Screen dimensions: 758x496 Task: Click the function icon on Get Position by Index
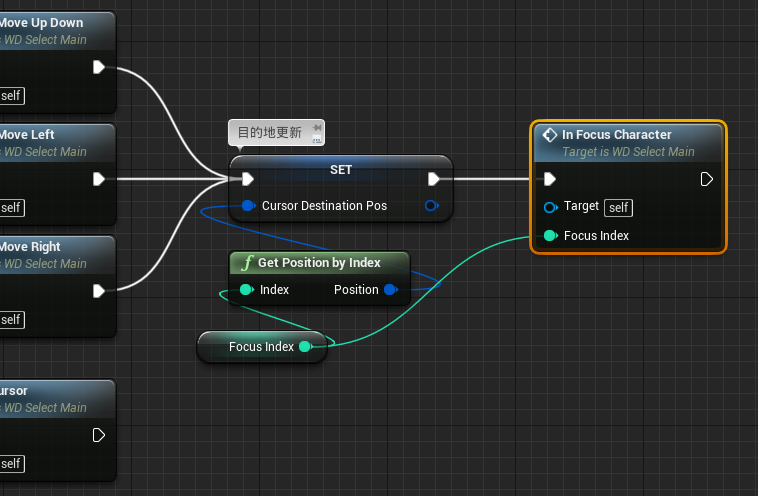[x=247, y=263]
